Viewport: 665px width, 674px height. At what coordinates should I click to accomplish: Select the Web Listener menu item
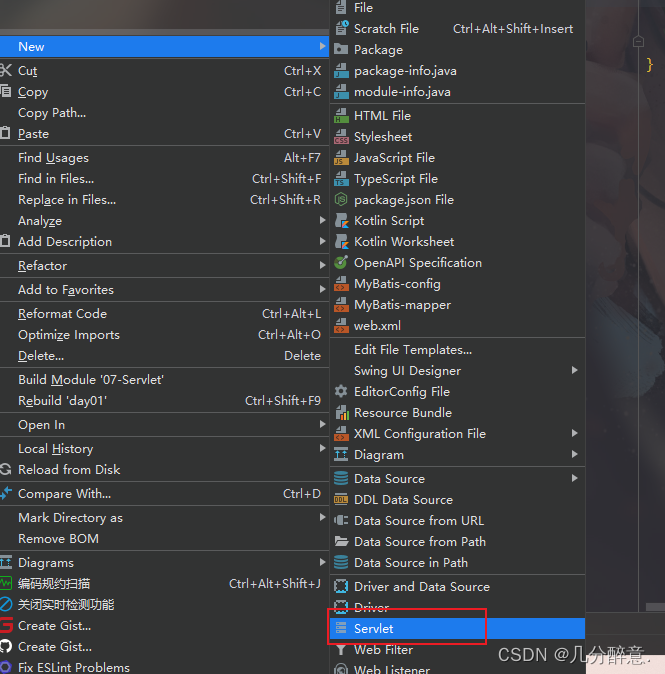(457, 669)
